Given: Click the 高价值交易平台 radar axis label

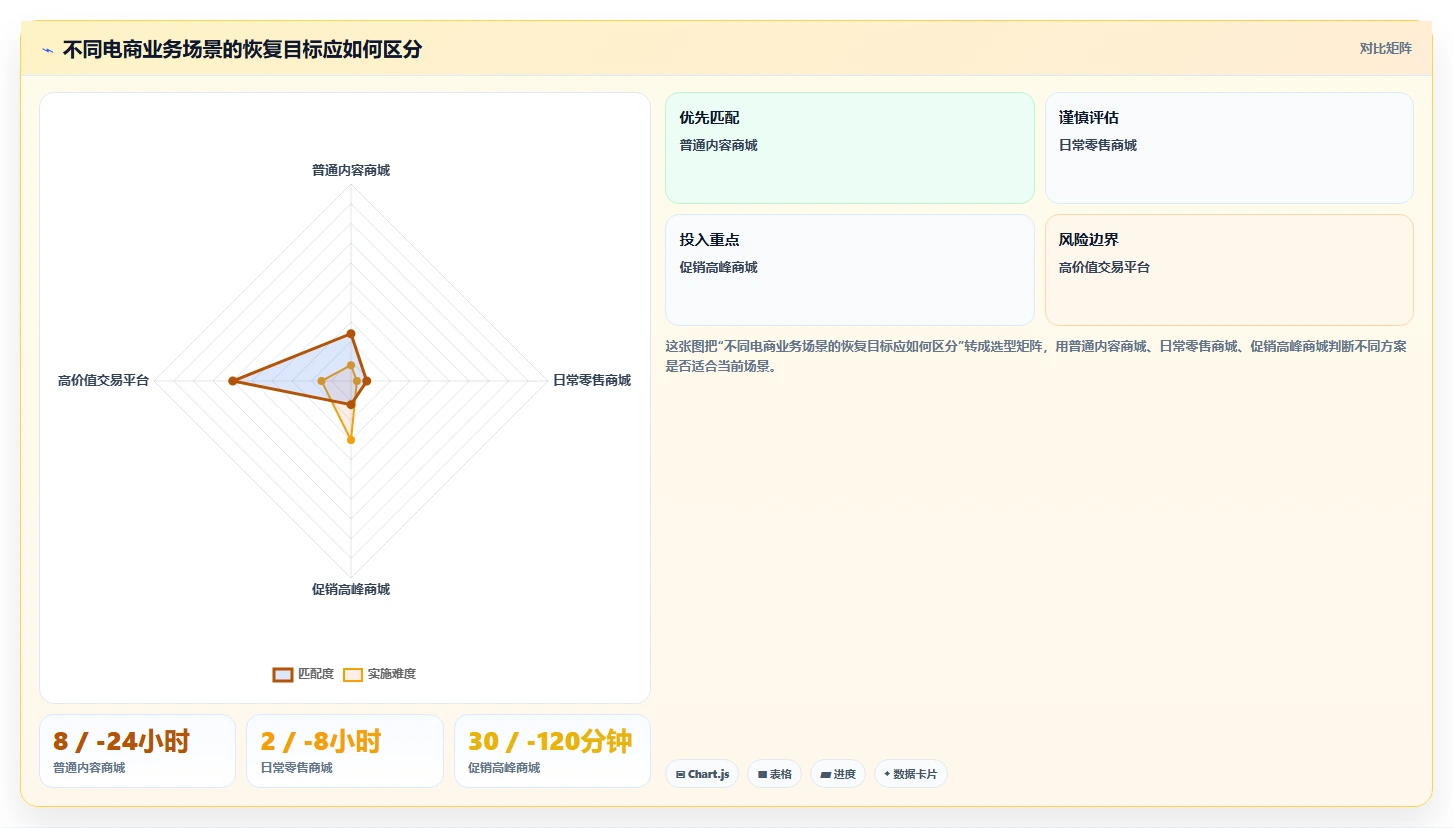Looking at the screenshot, I should click(103, 380).
